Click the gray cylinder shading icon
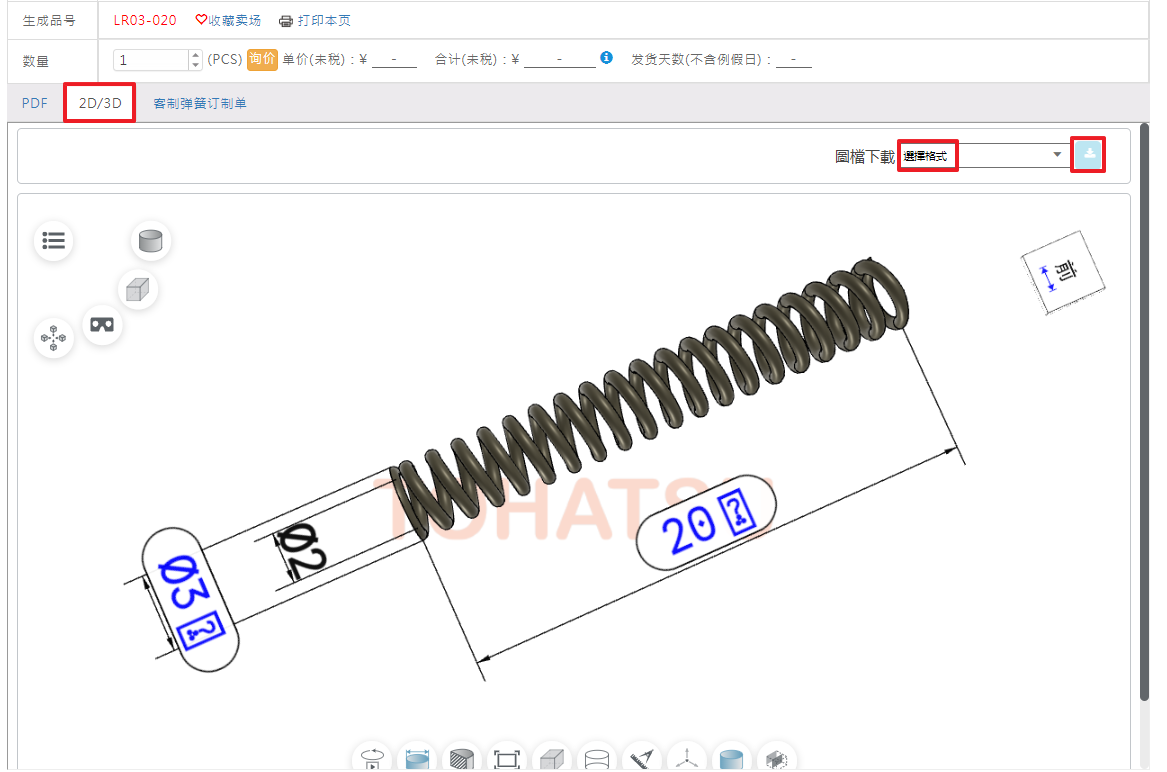The width and height of the screenshot is (1167, 772). click(151, 240)
